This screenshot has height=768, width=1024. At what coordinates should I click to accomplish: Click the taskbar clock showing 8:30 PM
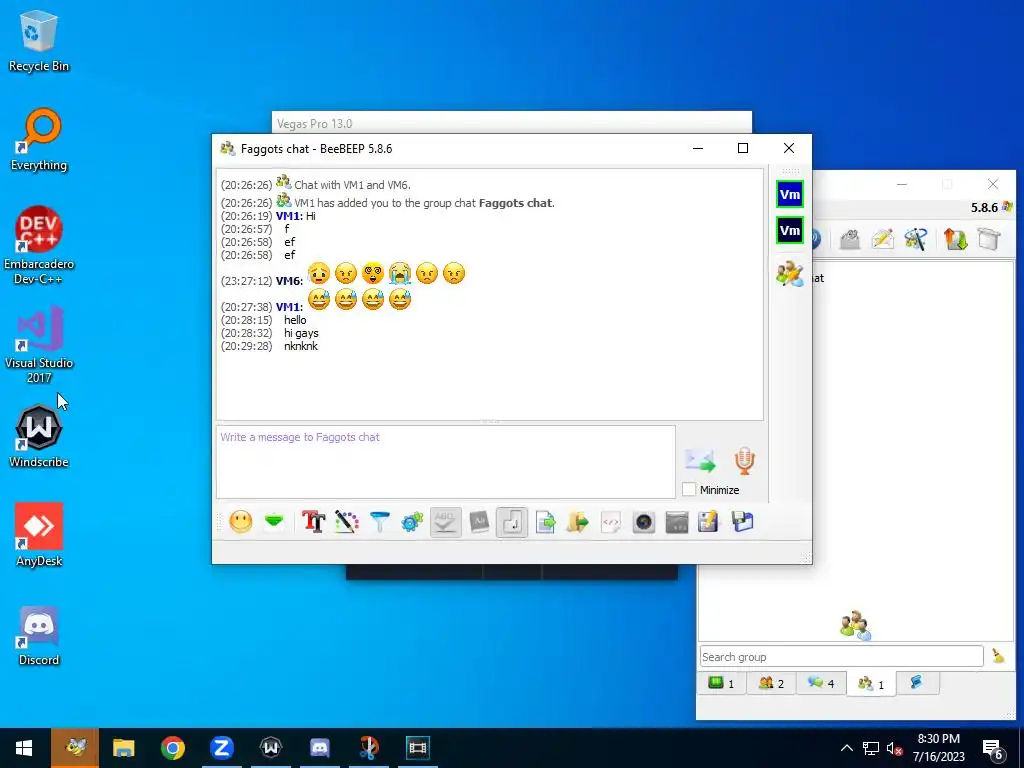938,748
